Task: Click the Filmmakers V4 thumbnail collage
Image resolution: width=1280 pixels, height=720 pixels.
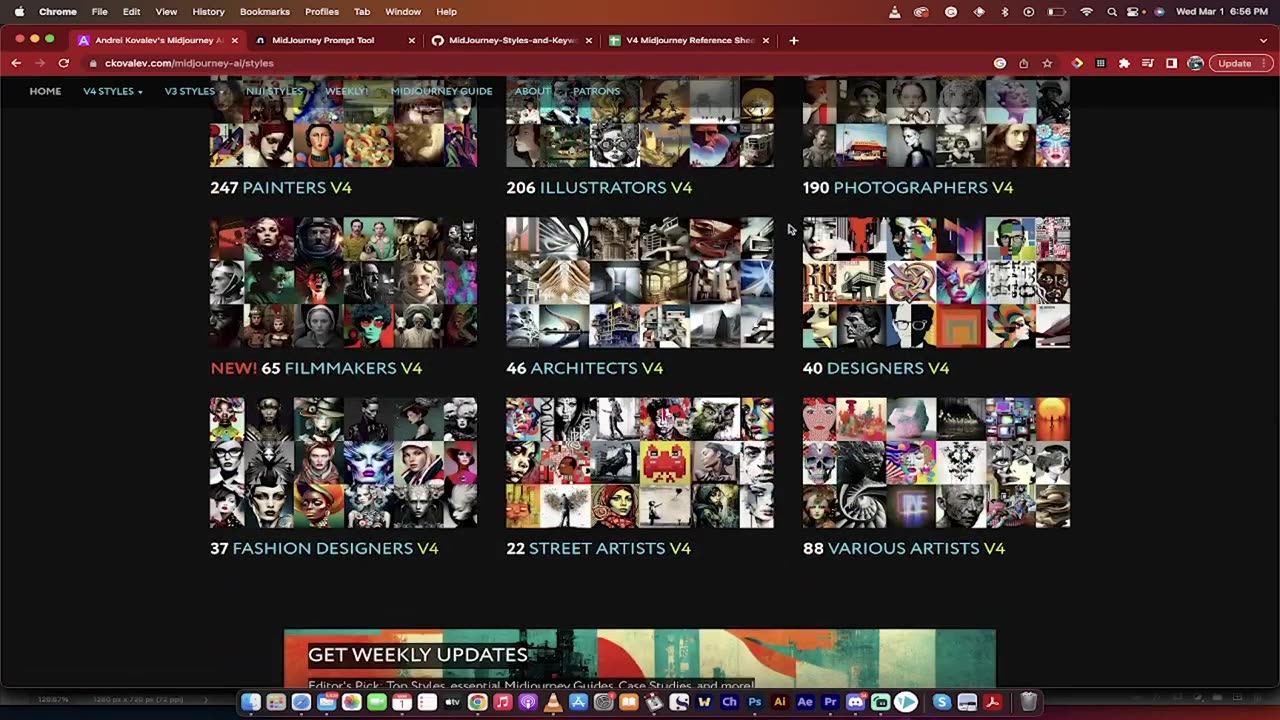Action: click(x=343, y=282)
